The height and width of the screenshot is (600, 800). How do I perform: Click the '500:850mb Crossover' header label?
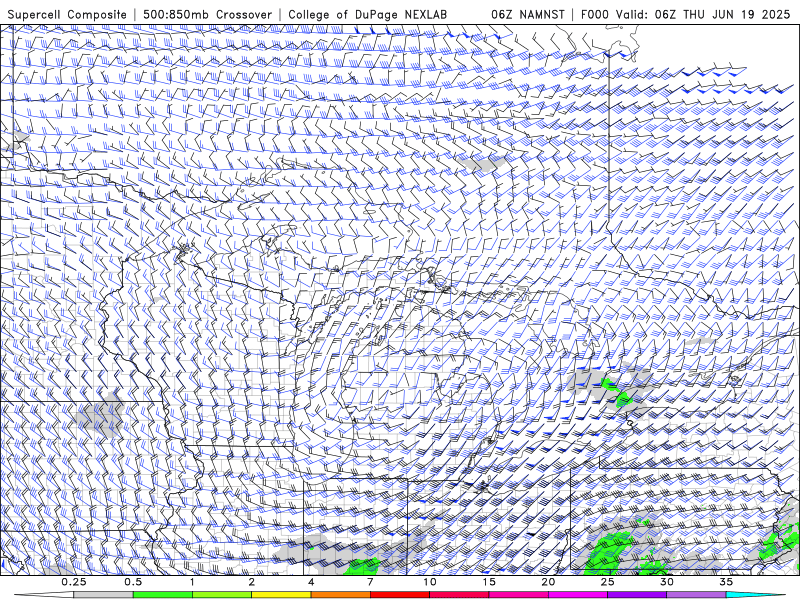pos(208,15)
